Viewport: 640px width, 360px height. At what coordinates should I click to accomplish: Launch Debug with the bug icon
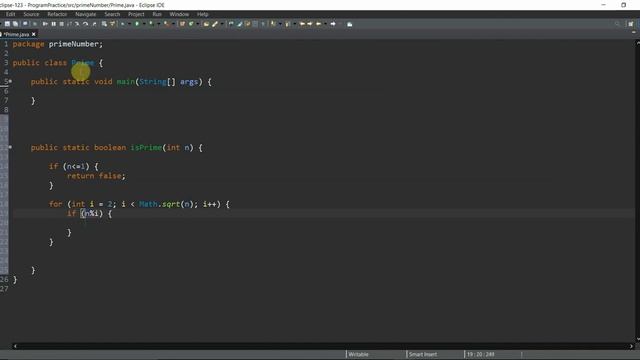coord(122,24)
